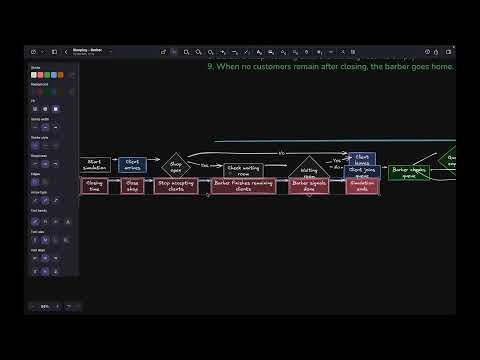Viewport: 480px width, 360px height.
Task: Set stroke width to thin
Action: pyautogui.click(x=35, y=127)
